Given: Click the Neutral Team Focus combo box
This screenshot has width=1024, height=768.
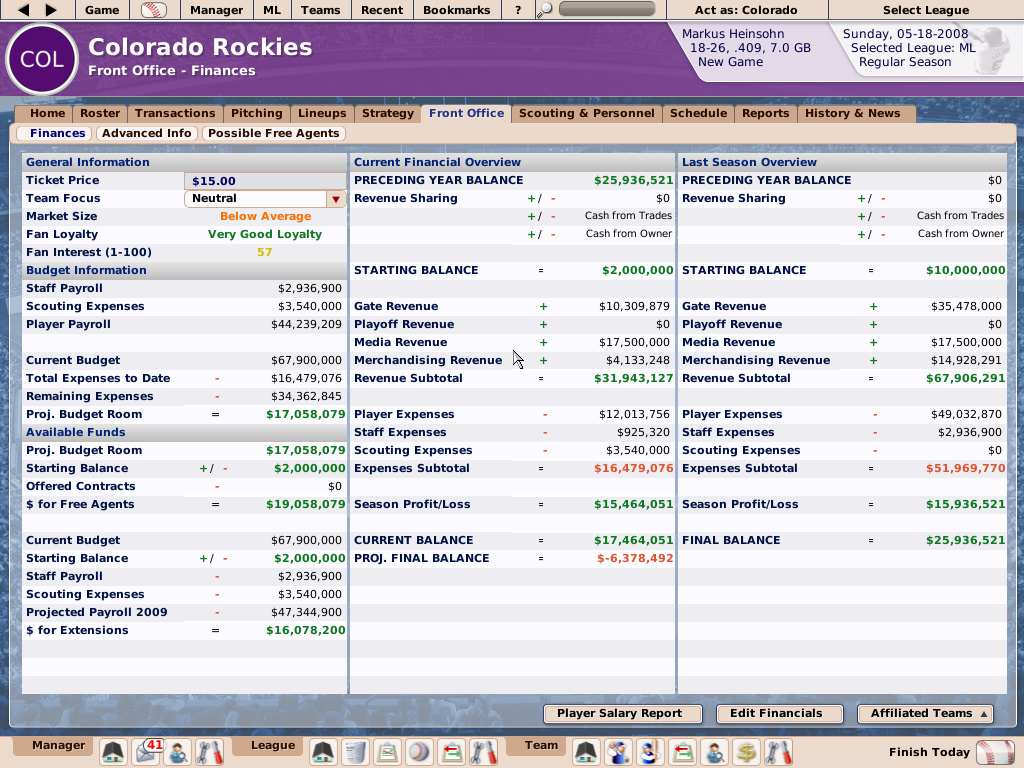Looking at the screenshot, I should pyautogui.click(x=265, y=199).
